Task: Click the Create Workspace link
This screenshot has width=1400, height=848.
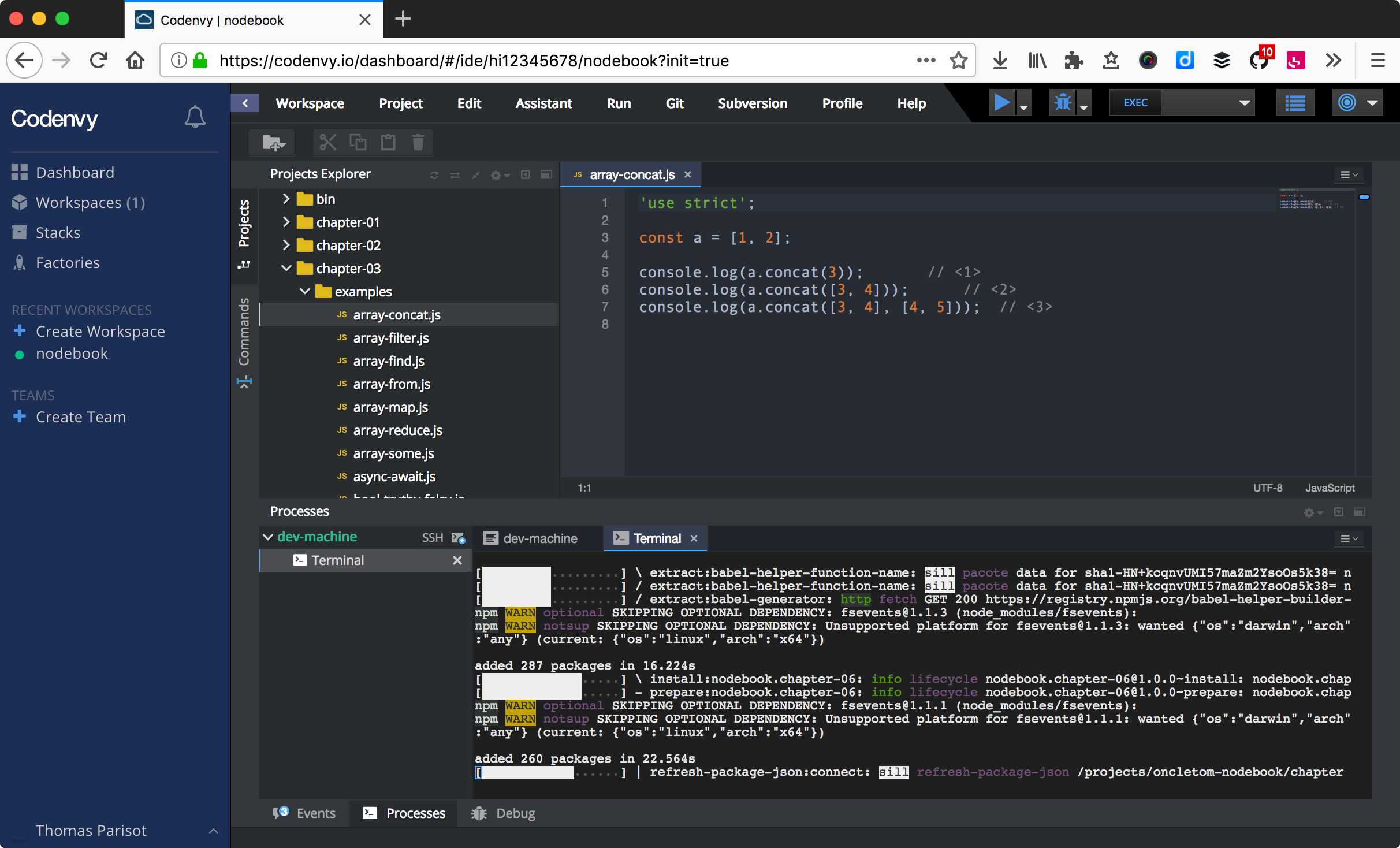Action: coord(100,331)
